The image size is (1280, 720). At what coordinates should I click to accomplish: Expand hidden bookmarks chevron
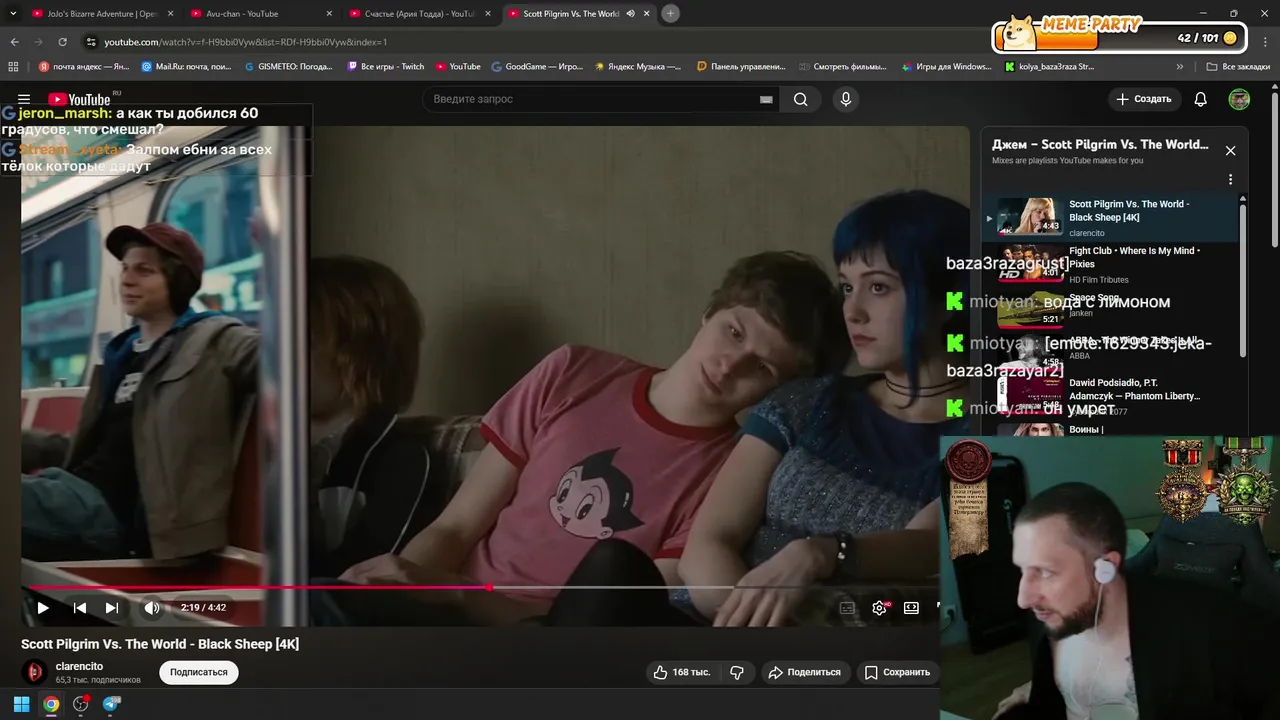coord(1180,67)
